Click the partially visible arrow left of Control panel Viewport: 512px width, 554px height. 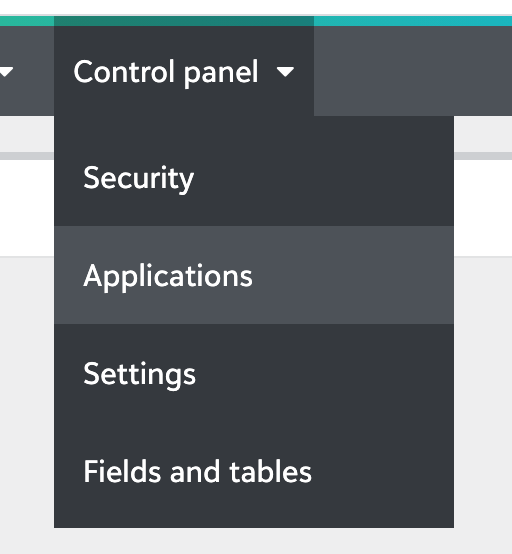[6, 72]
